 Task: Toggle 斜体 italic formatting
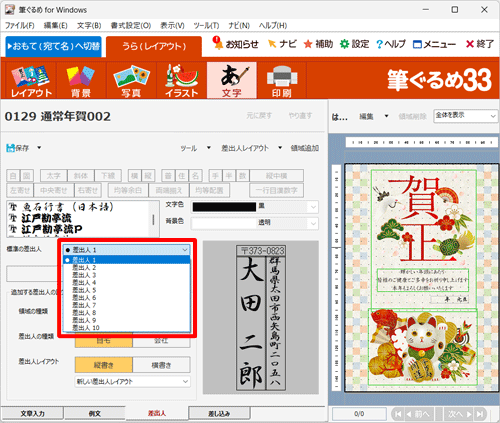coord(81,176)
